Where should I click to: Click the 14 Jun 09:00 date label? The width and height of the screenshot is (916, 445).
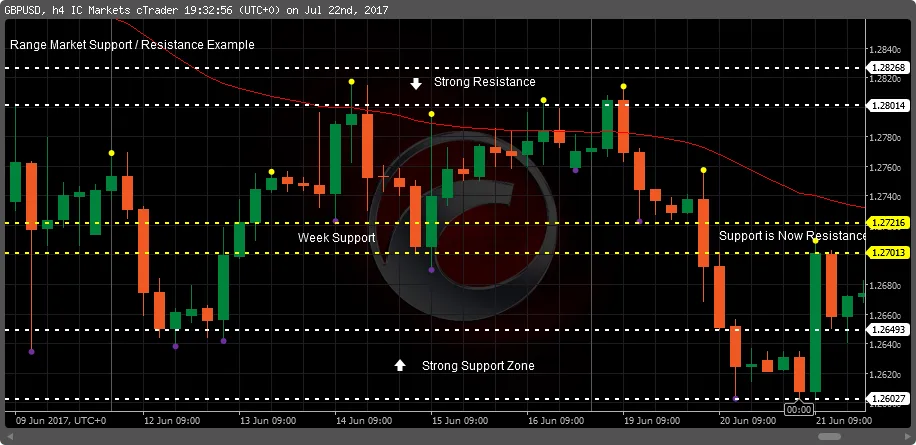tap(363, 420)
